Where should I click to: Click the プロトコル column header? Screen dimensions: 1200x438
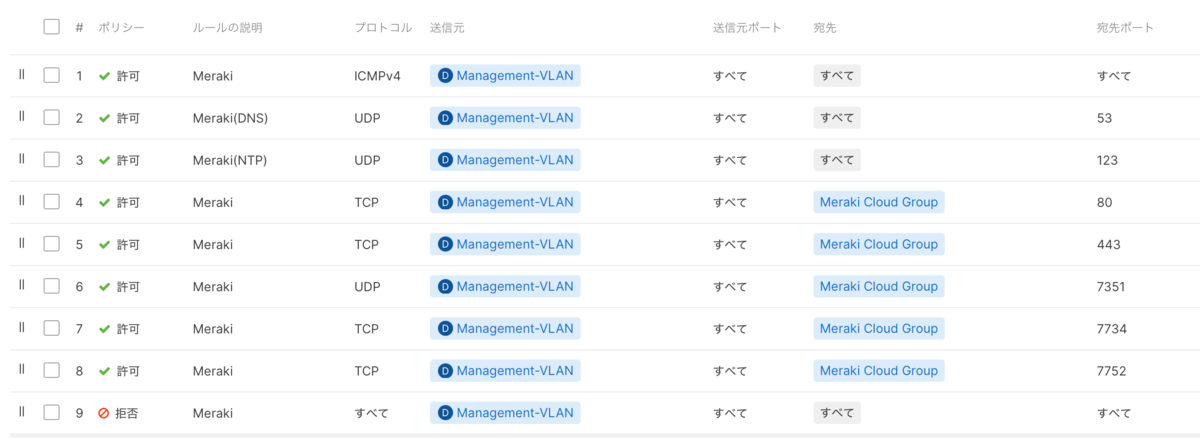[x=383, y=28]
